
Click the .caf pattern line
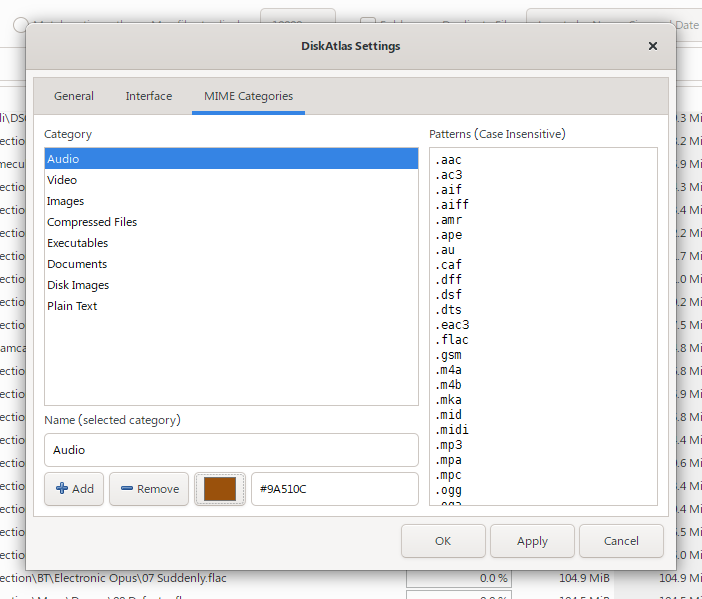448,265
